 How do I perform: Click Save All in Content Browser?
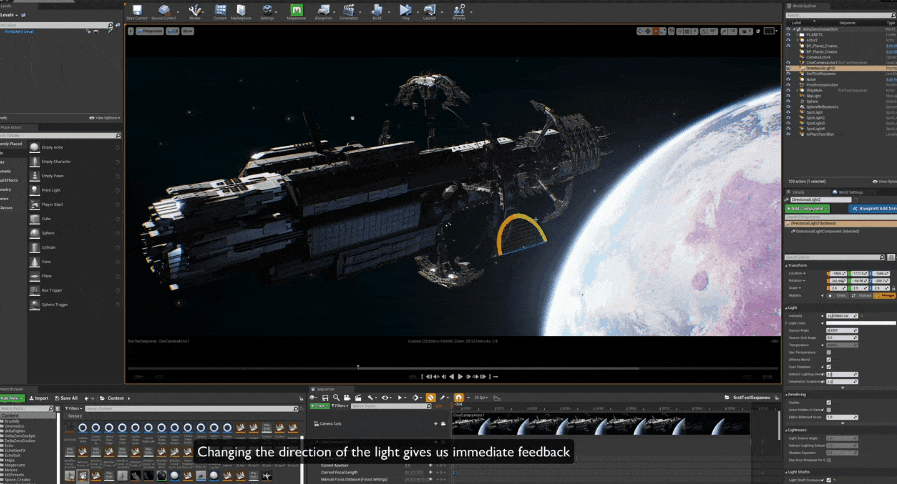pos(67,398)
